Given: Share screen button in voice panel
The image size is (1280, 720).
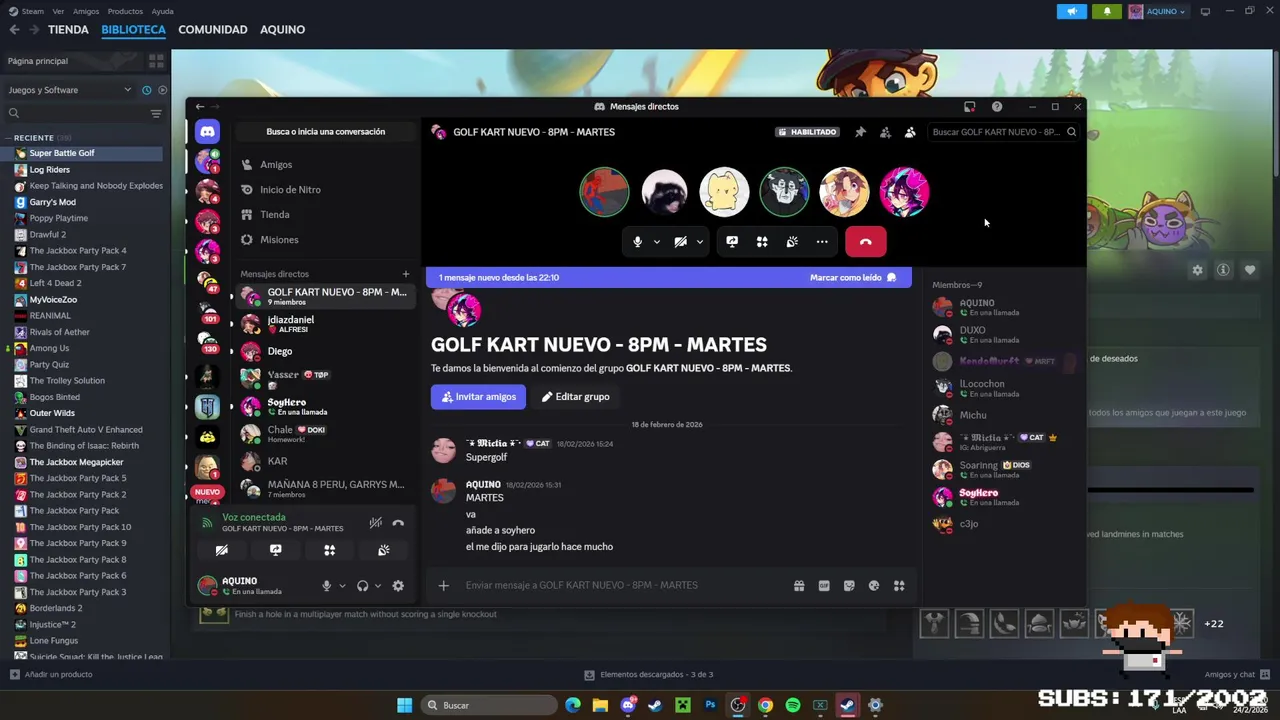Looking at the screenshot, I should click(x=276, y=550).
